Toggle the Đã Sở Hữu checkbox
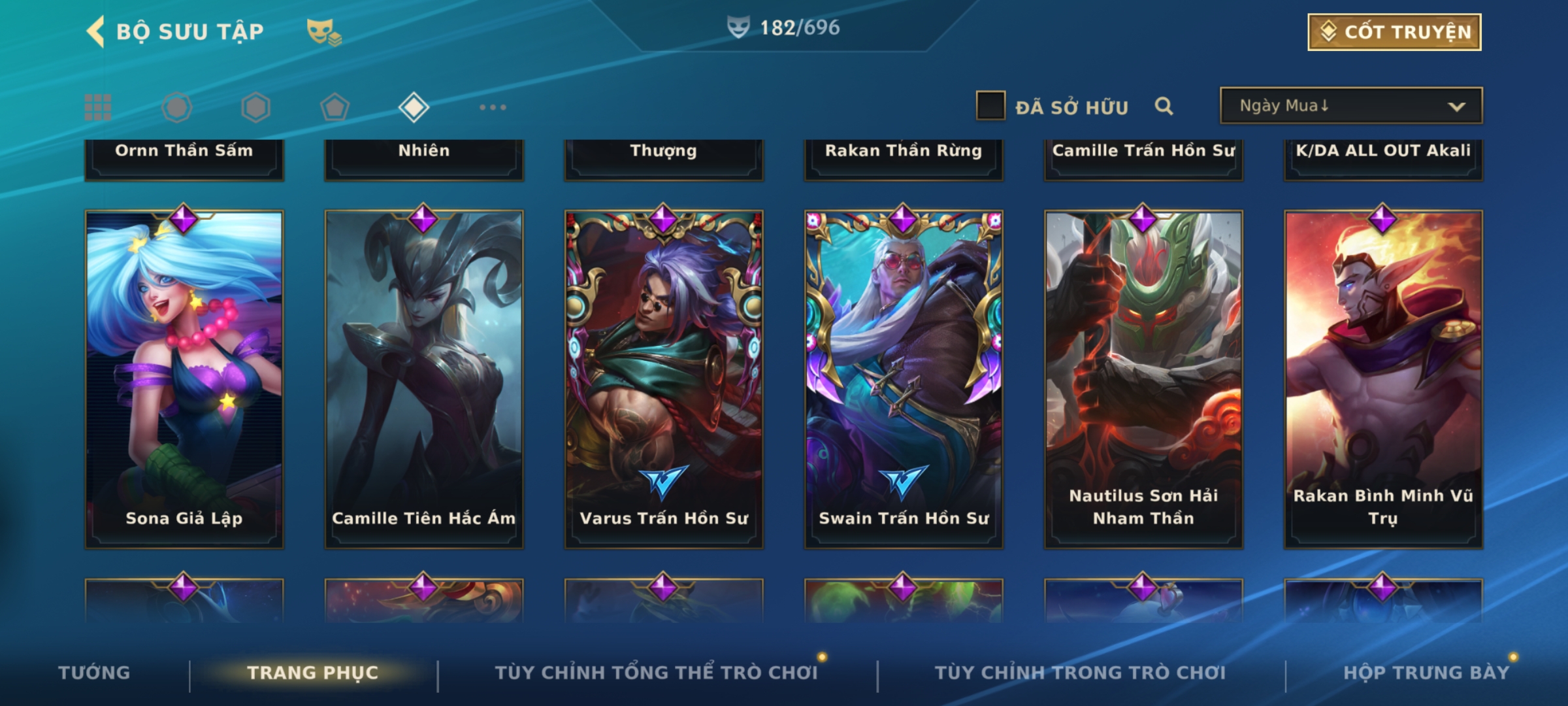The image size is (1568, 706). pyautogui.click(x=990, y=106)
